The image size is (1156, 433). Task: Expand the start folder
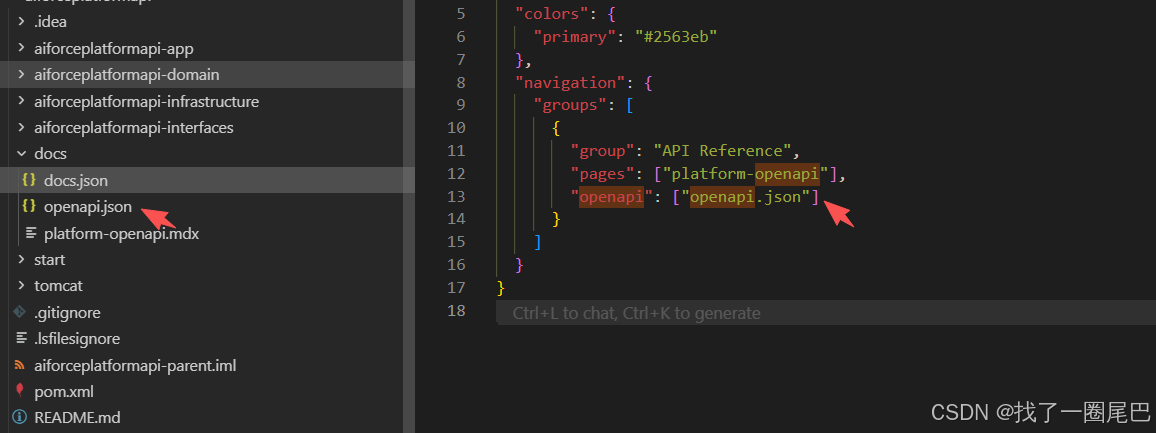coord(49,259)
